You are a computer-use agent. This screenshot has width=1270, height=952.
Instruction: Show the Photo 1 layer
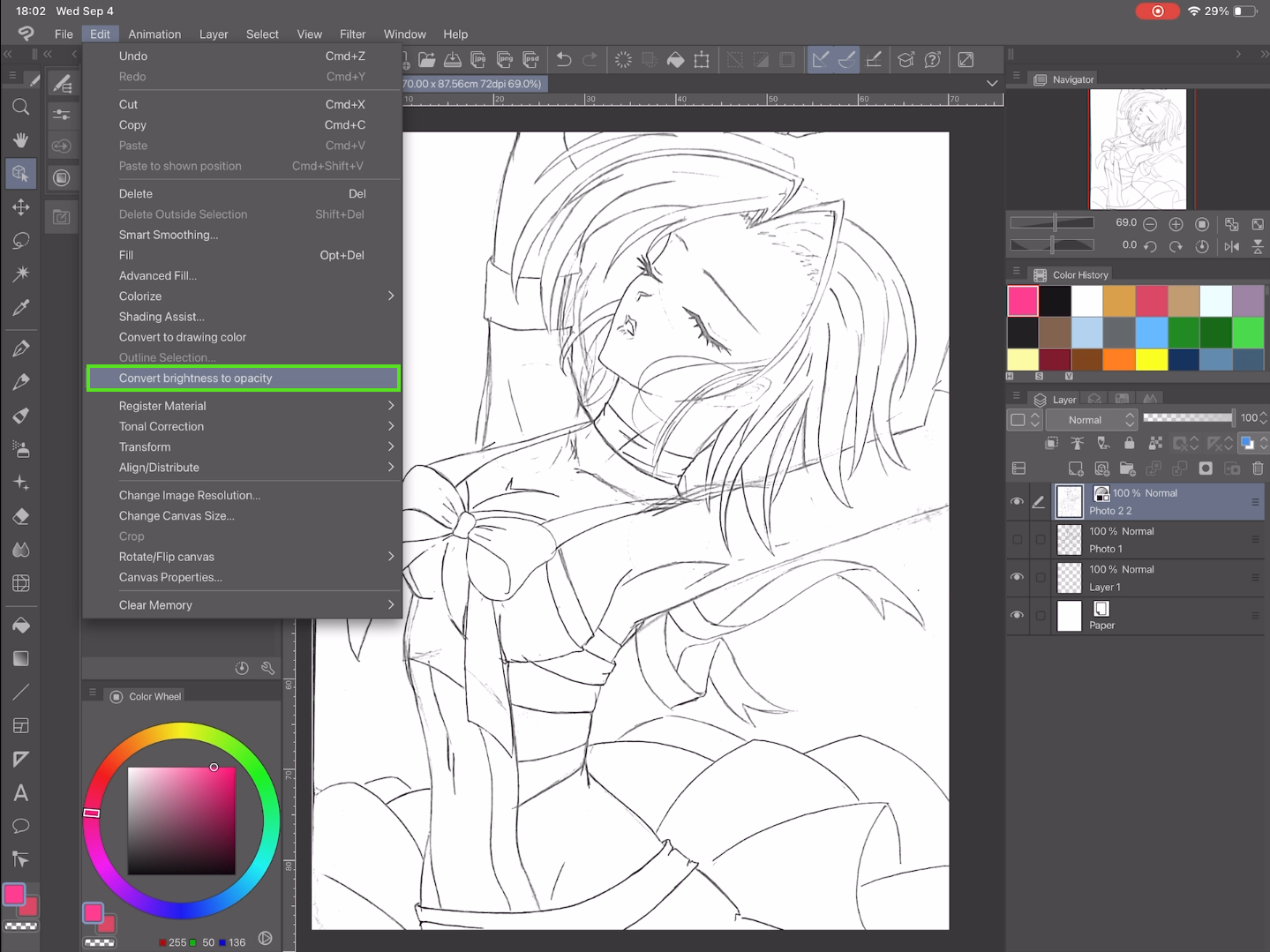1017,539
